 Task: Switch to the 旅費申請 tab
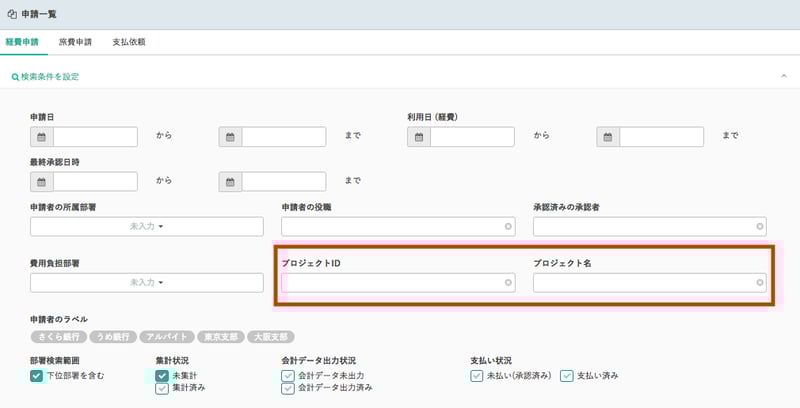point(75,42)
